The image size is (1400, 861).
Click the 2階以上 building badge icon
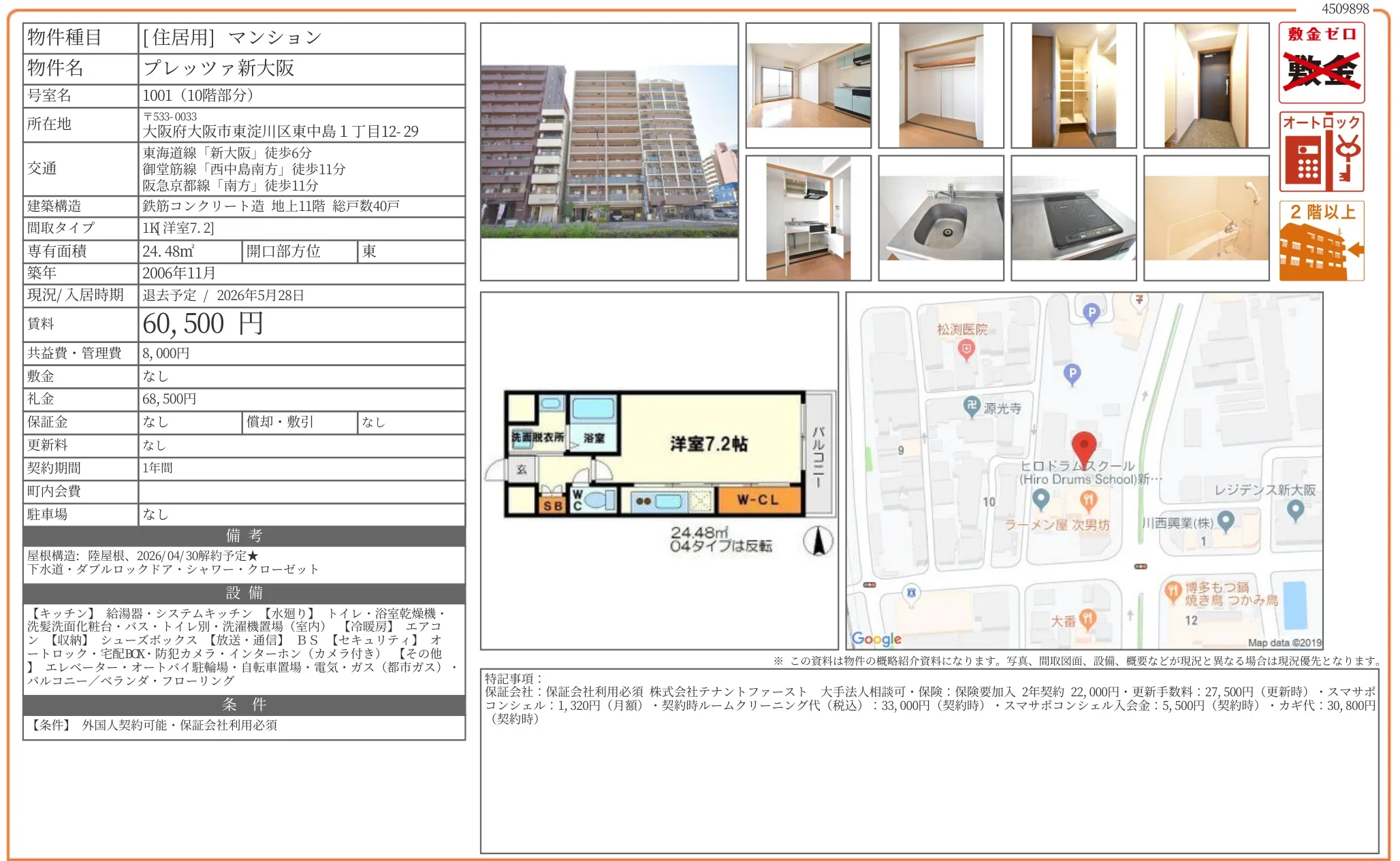pyautogui.click(x=1321, y=241)
